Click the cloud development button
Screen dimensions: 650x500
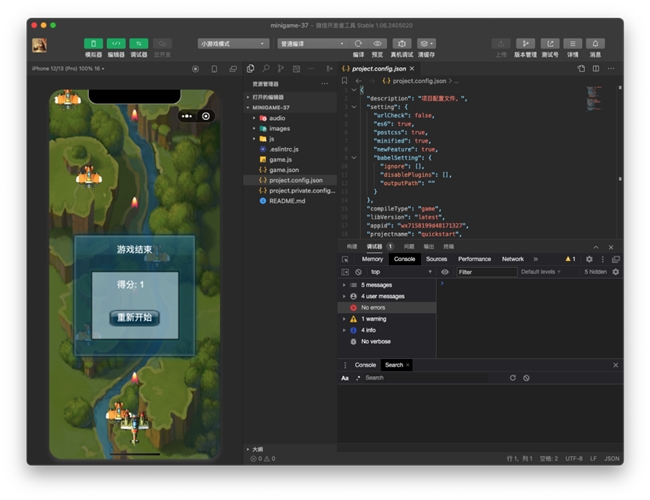click(162, 44)
